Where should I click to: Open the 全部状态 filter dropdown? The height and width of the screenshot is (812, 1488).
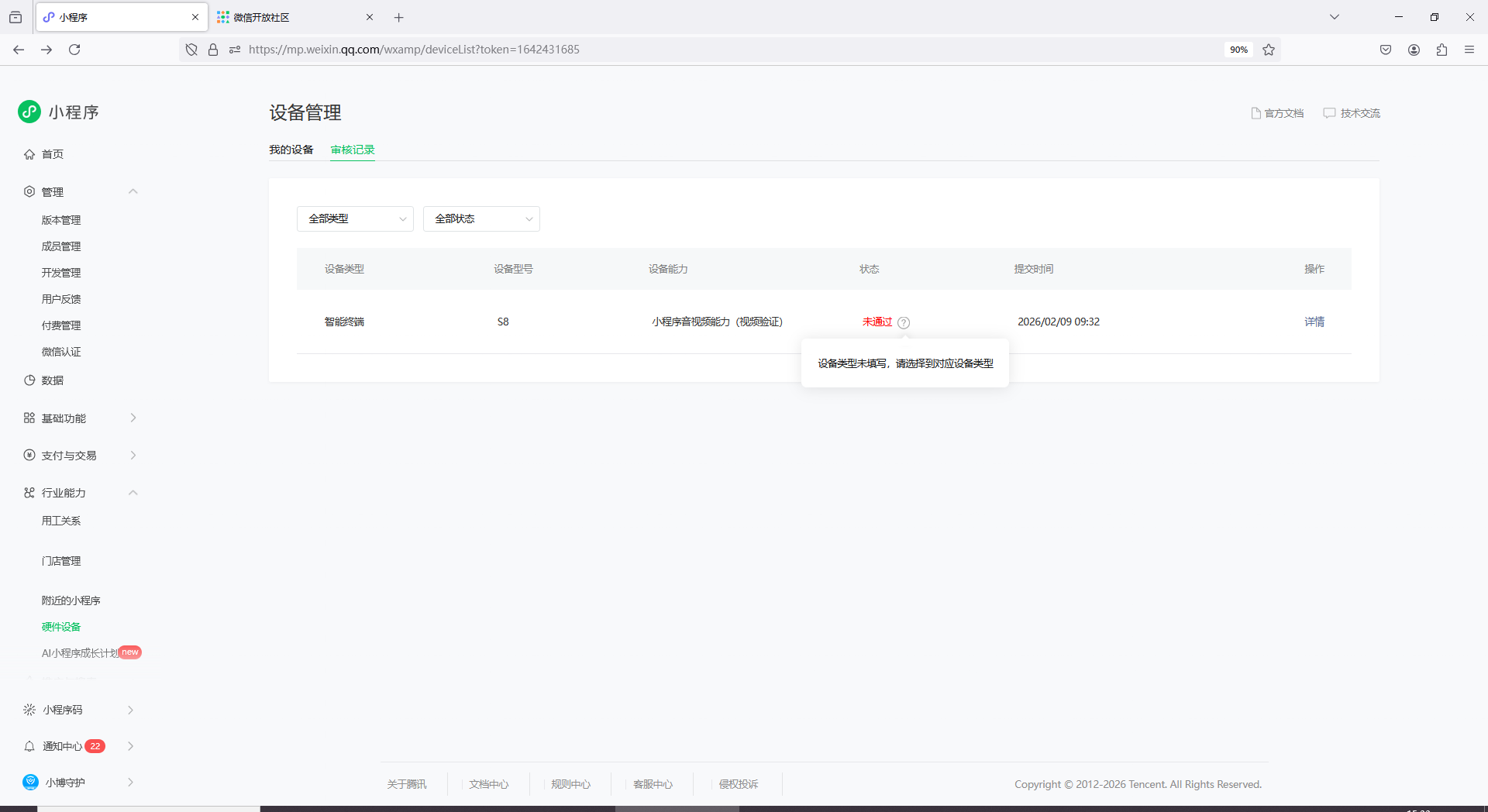481,219
